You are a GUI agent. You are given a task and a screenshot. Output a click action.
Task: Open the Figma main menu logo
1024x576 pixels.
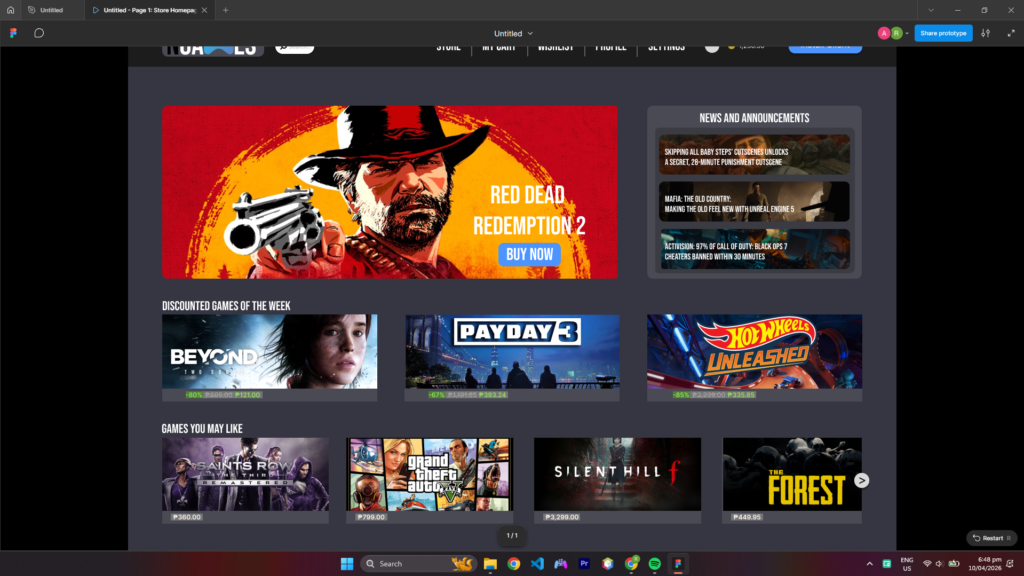(12, 33)
